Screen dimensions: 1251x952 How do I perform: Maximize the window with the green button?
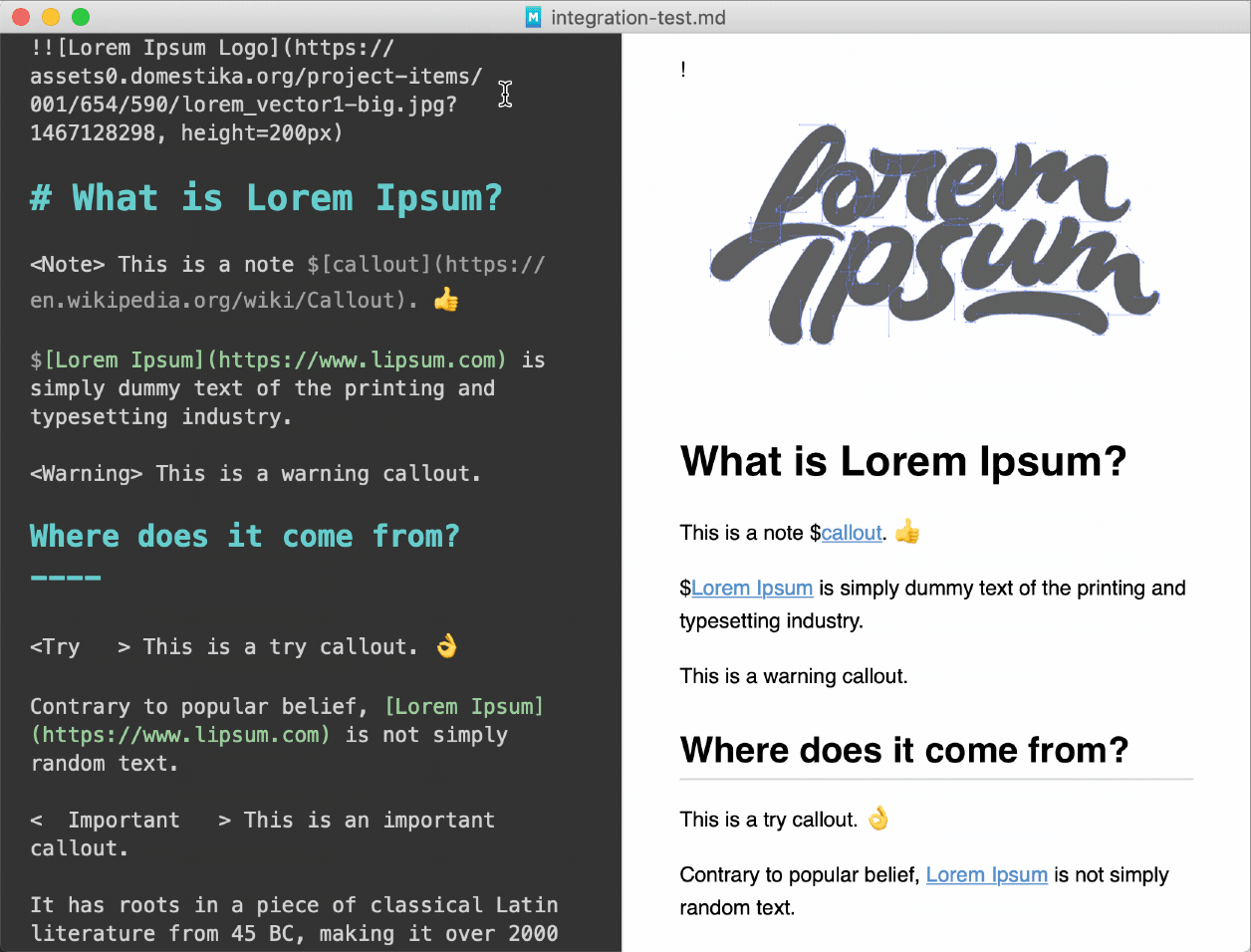pyautogui.click(x=81, y=17)
